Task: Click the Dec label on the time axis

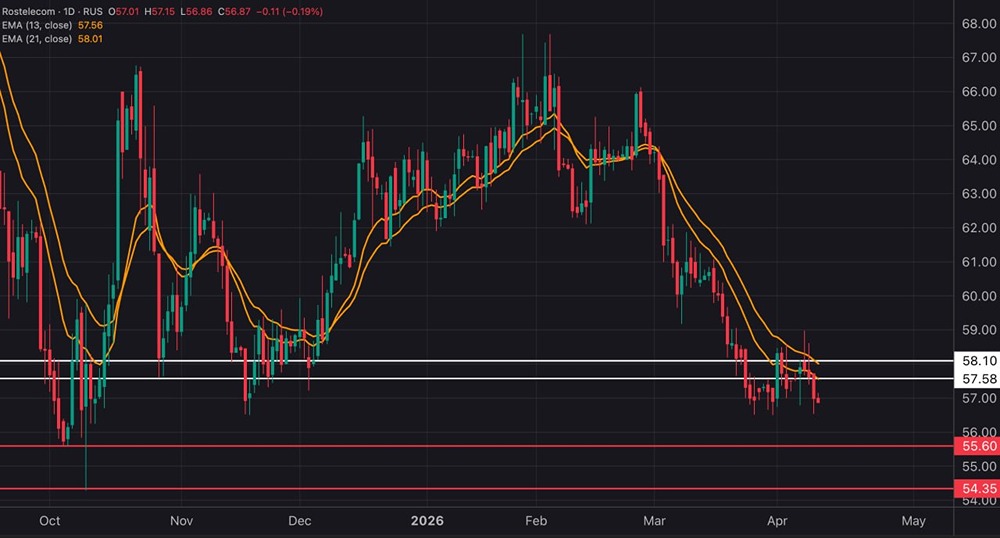Action: [x=300, y=521]
